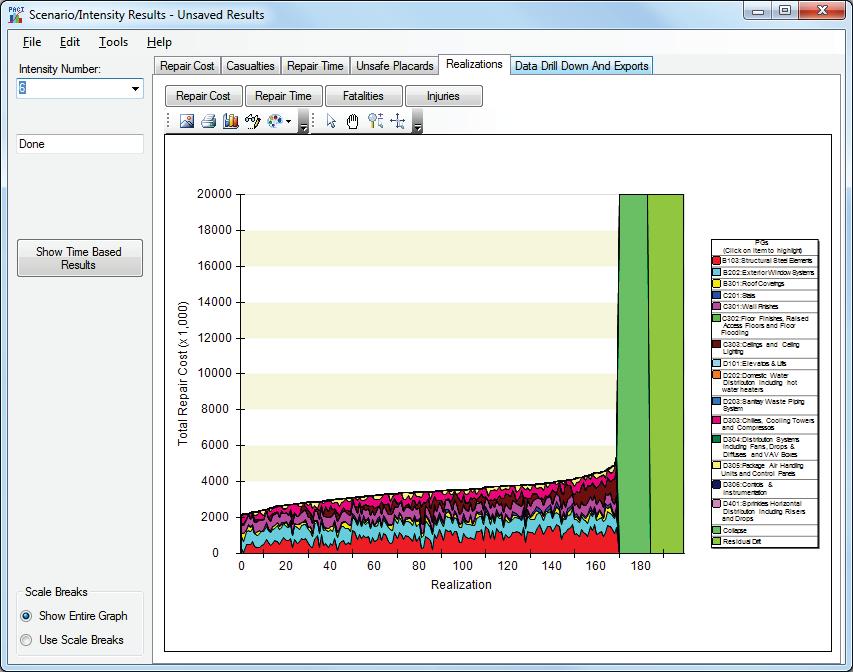The width and height of the screenshot is (853, 672).
Task: Click Show Time Based Results button
Action: (x=79, y=258)
